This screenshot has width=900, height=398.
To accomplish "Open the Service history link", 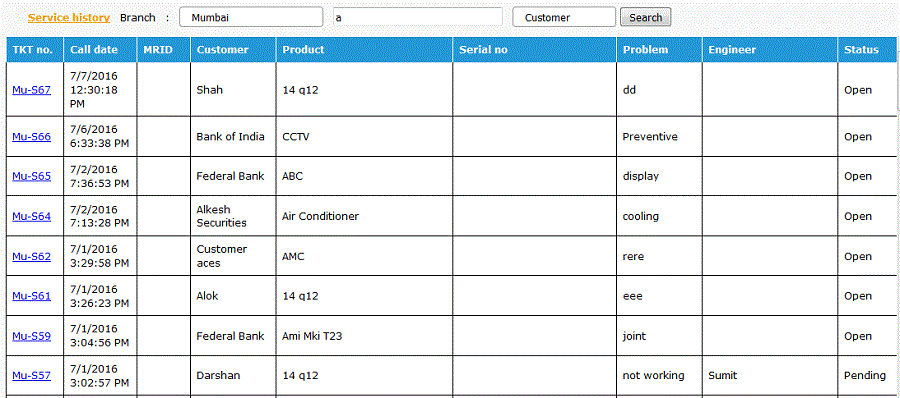I will (x=69, y=18).
